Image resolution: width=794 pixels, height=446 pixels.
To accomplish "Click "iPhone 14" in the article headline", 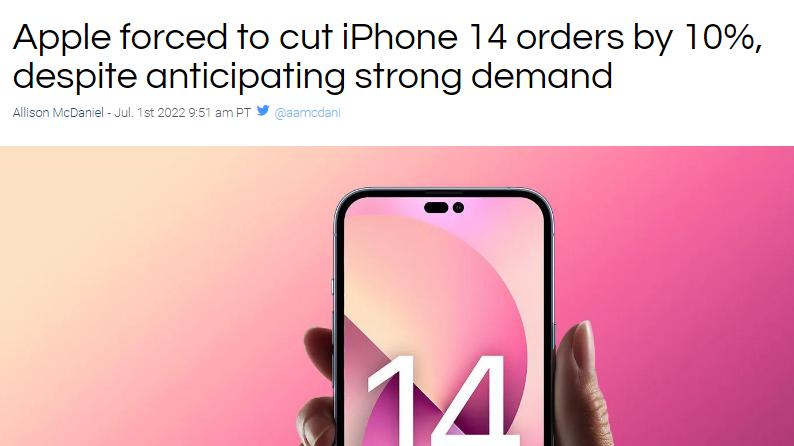I will click(x=424, y=37).
